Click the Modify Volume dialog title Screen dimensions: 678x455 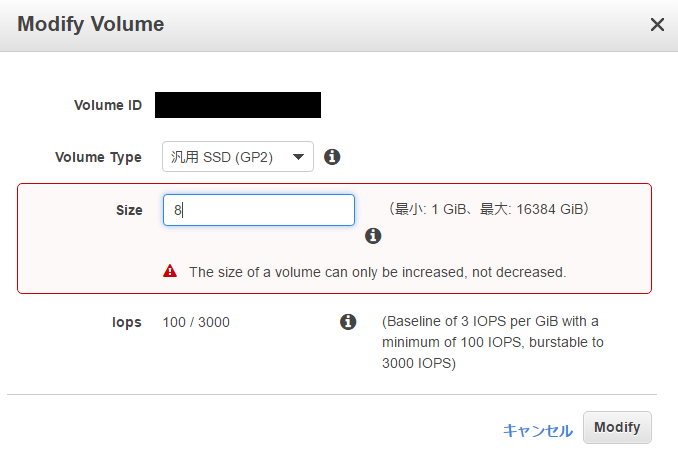[x=91, y=24]
